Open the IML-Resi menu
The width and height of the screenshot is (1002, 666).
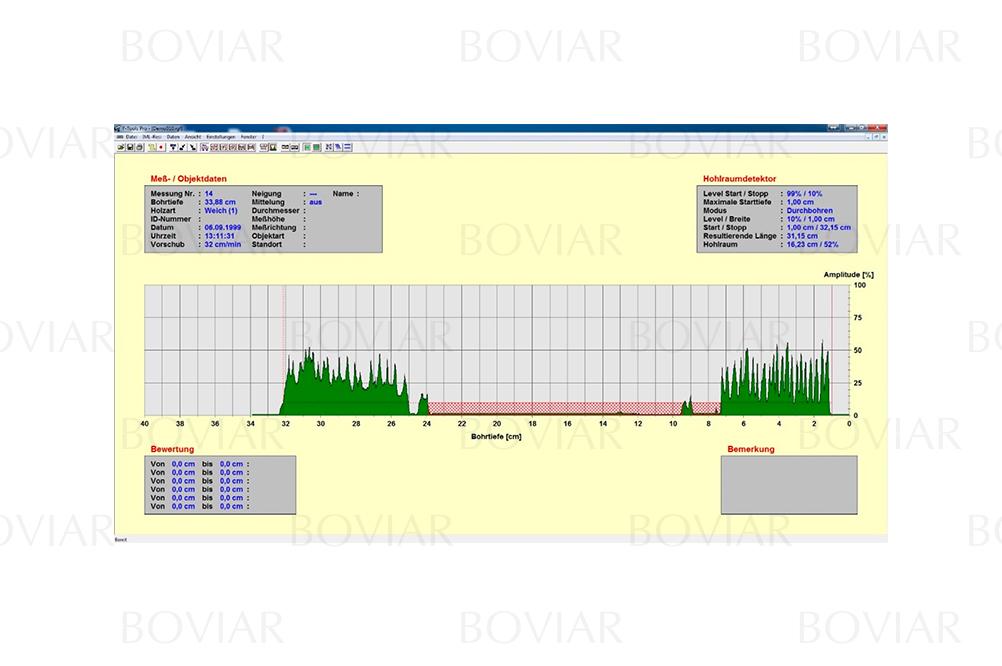click(151, 137)
